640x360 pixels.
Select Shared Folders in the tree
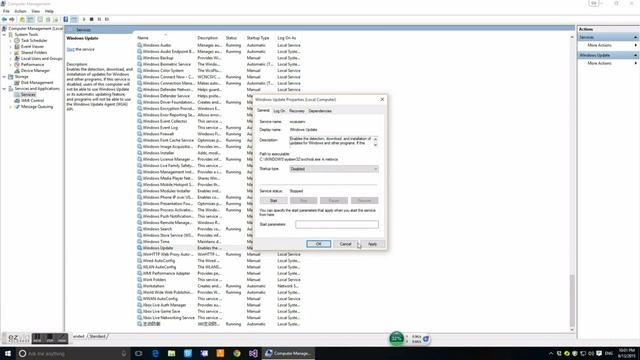[x=34, y=53]
